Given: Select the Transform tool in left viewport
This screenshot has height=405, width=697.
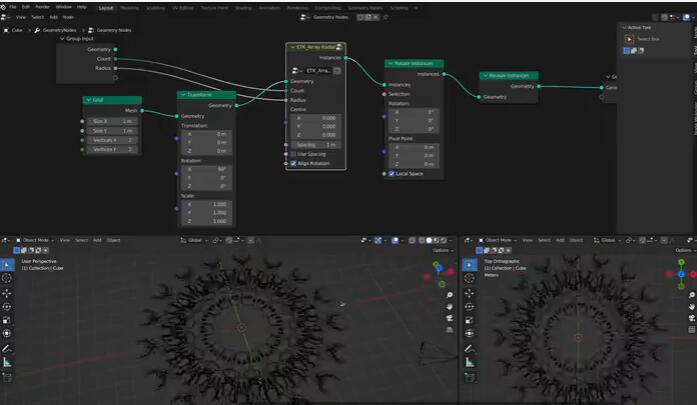Looking at the screenshot, I should [x=7, y=334].
